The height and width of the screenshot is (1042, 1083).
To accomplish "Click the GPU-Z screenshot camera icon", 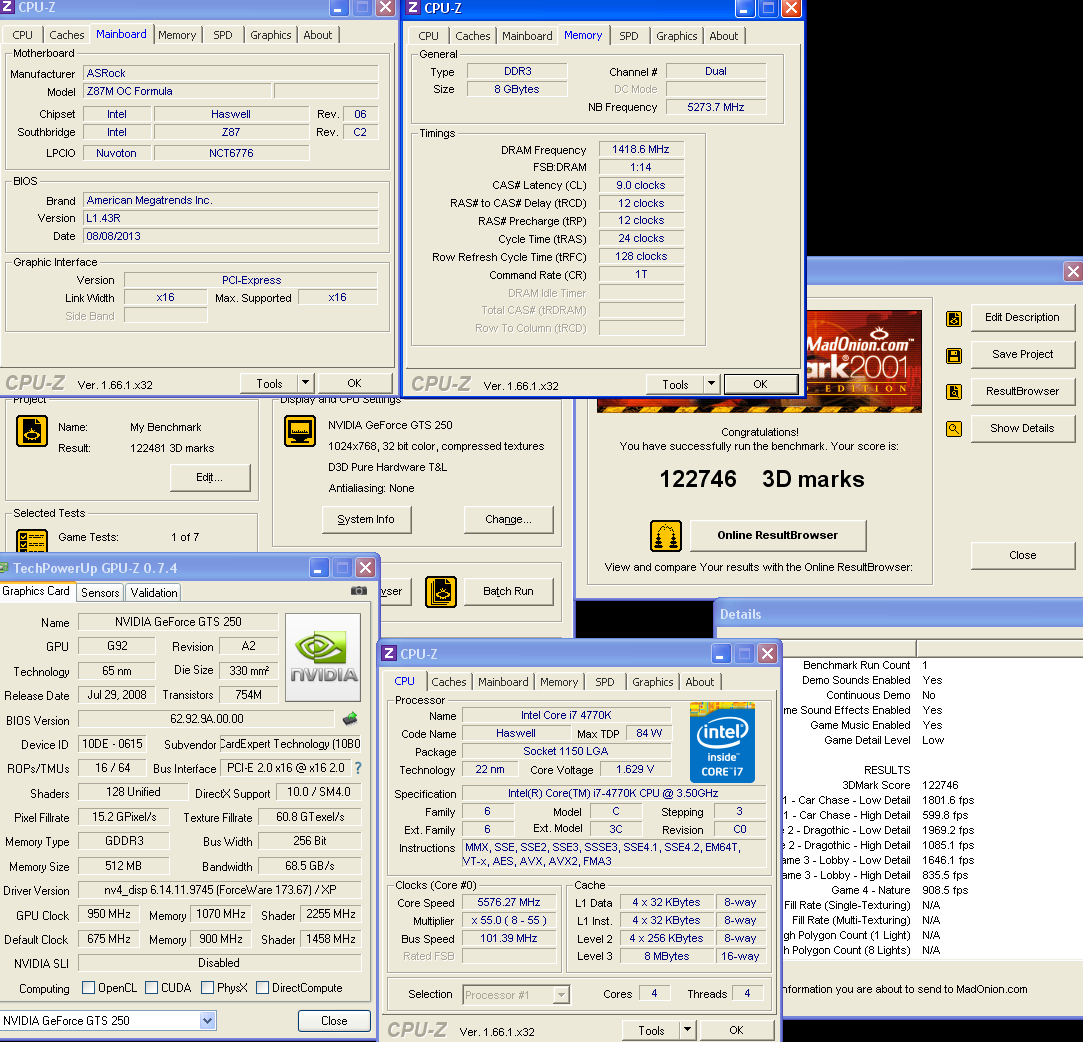I will coord(359,591).
